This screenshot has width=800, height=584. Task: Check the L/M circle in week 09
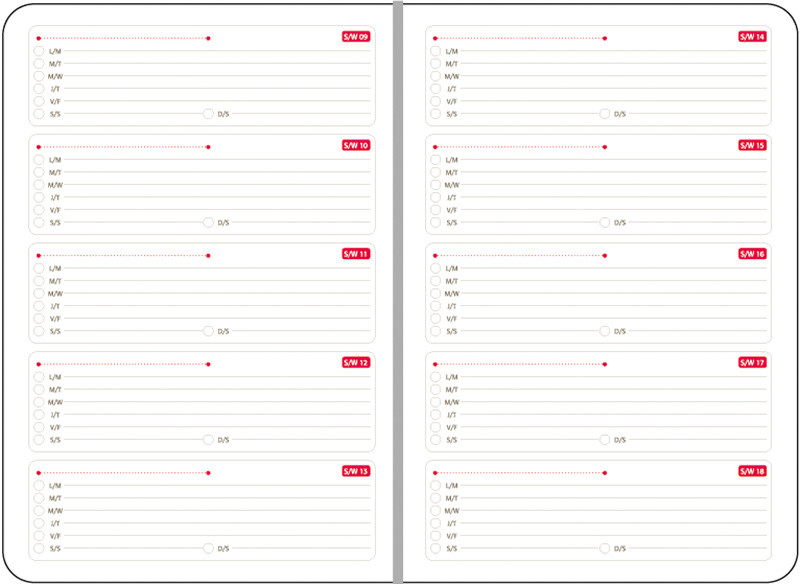pyautogui.click(x=39, y=51)
